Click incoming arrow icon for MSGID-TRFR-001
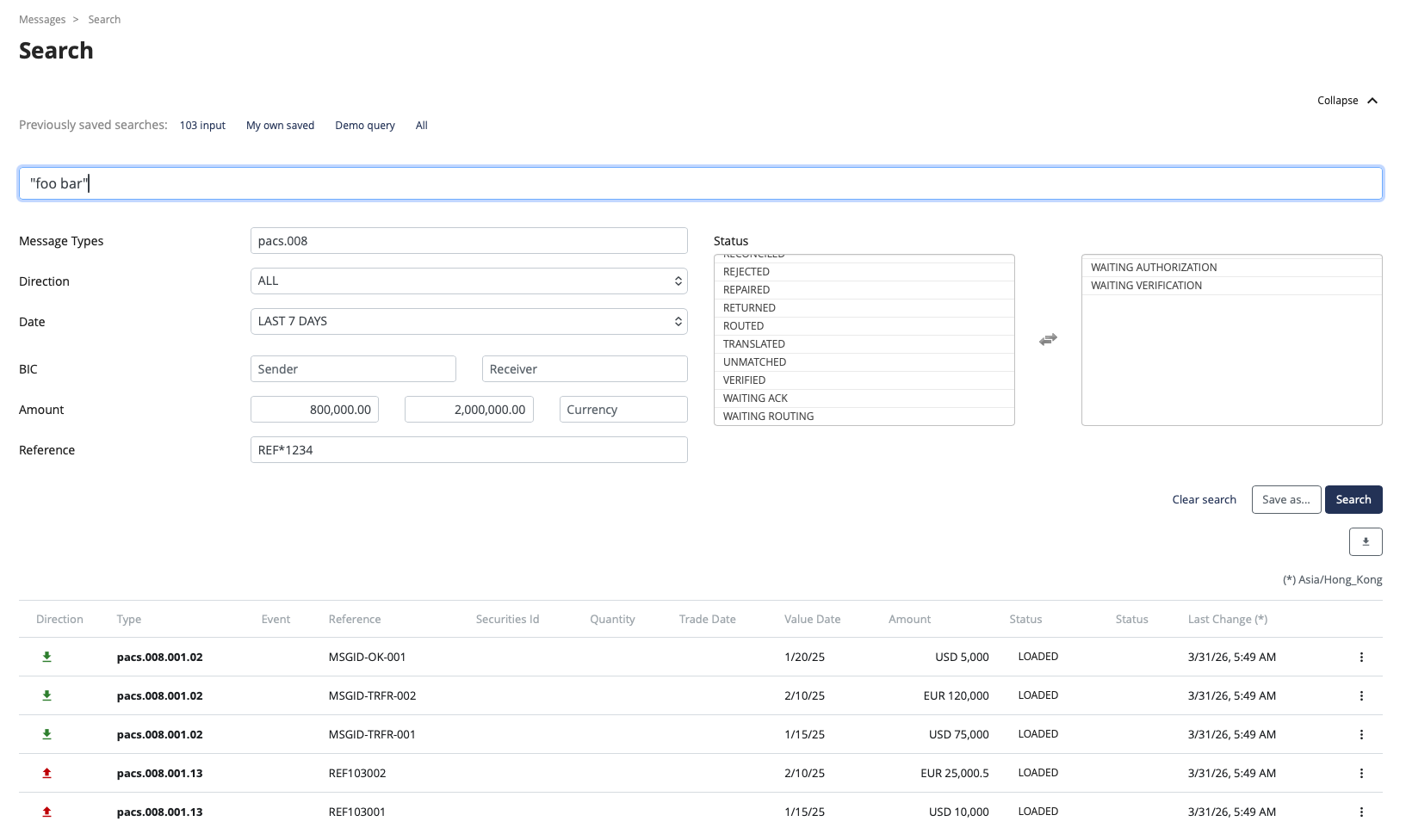This screenshot has height=840, width=1406. [47, 734]
